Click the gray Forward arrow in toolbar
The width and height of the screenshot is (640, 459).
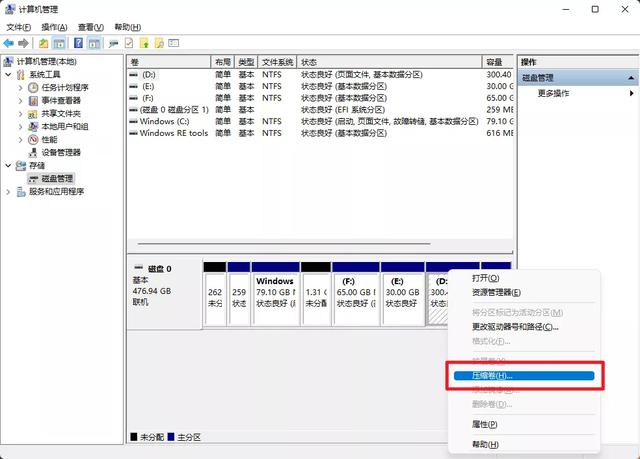point(23,43)
